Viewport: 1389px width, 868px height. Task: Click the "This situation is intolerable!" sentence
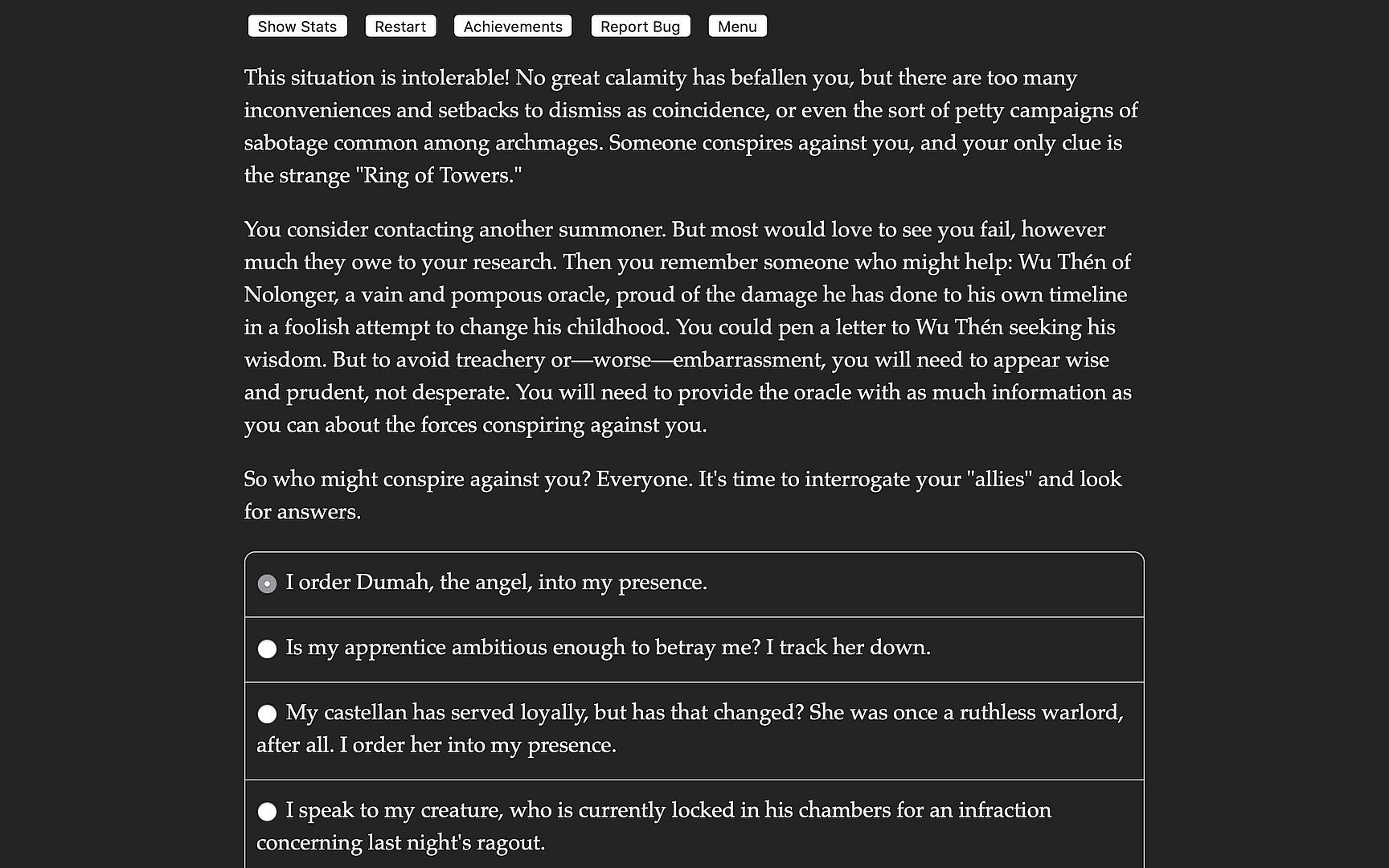click(376, 78)
